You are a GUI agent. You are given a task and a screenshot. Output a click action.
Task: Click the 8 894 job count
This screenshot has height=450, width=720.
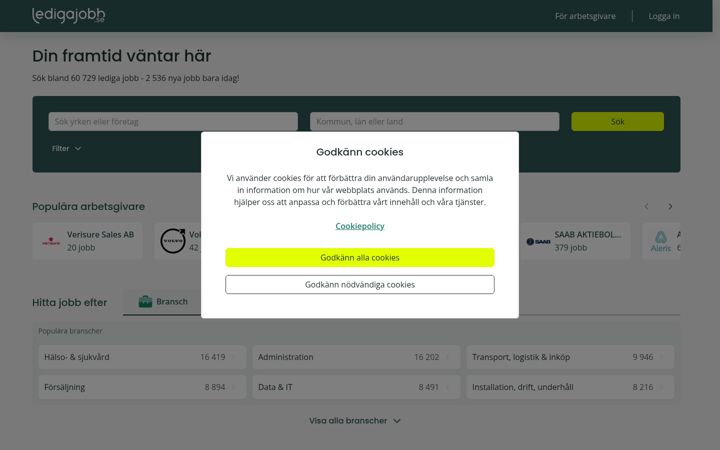(215, 387)
